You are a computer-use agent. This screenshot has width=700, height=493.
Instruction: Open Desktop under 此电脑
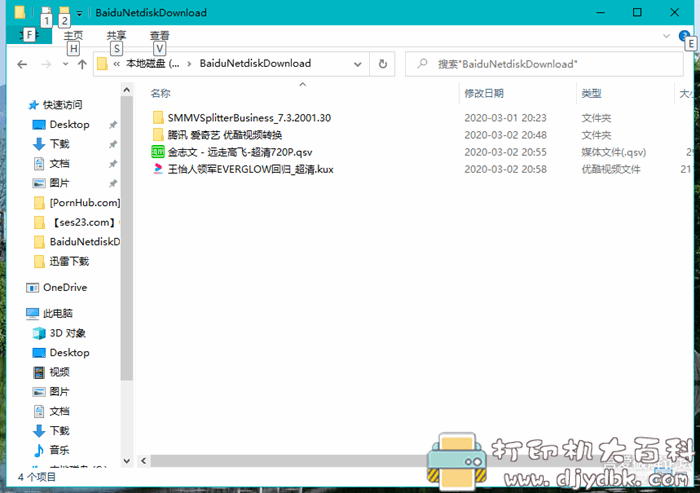point(69,353)
